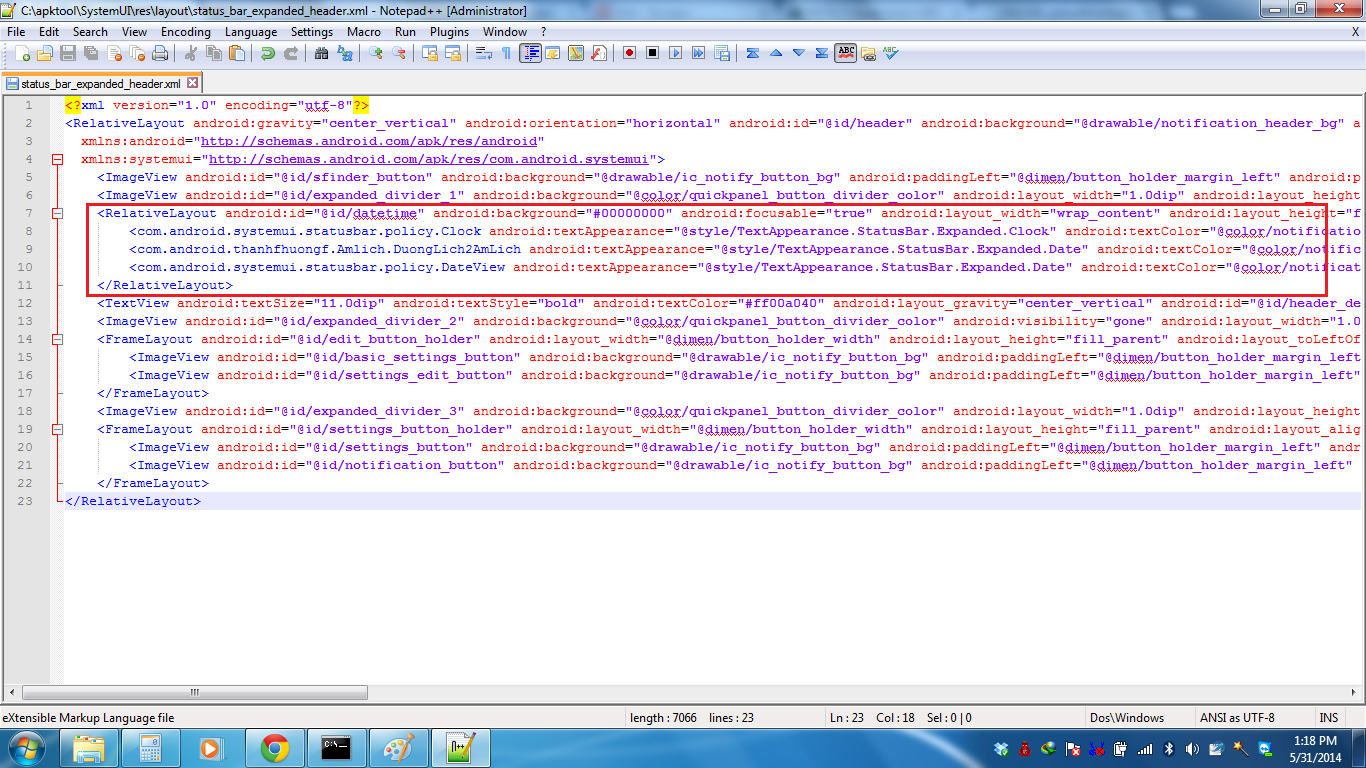
Task: Click Run macro multiple times icon
Action: tap(698, 53)
